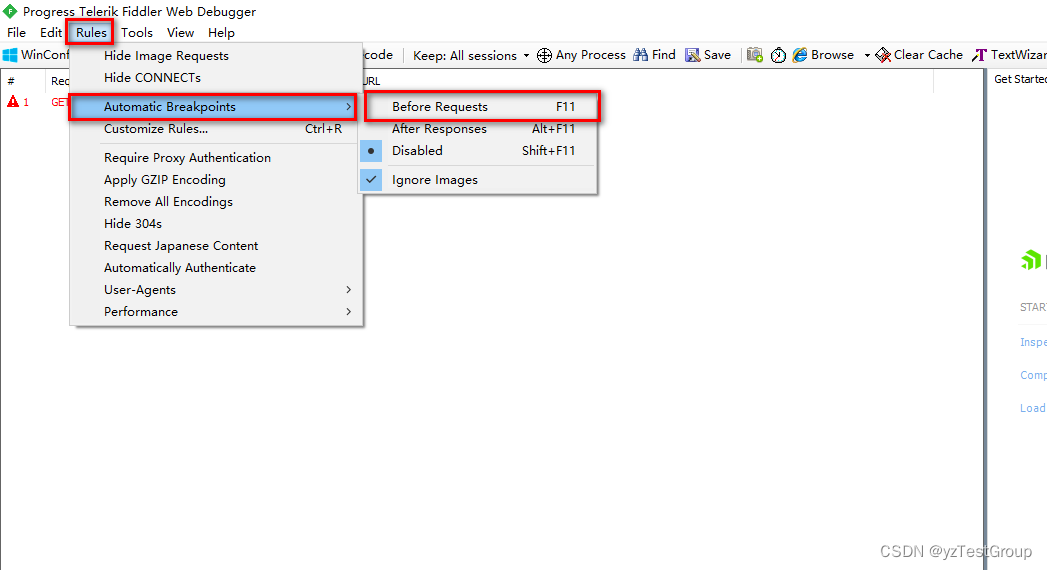
Task: Click the Any Process crosshair icon
Action: [544, 55]
